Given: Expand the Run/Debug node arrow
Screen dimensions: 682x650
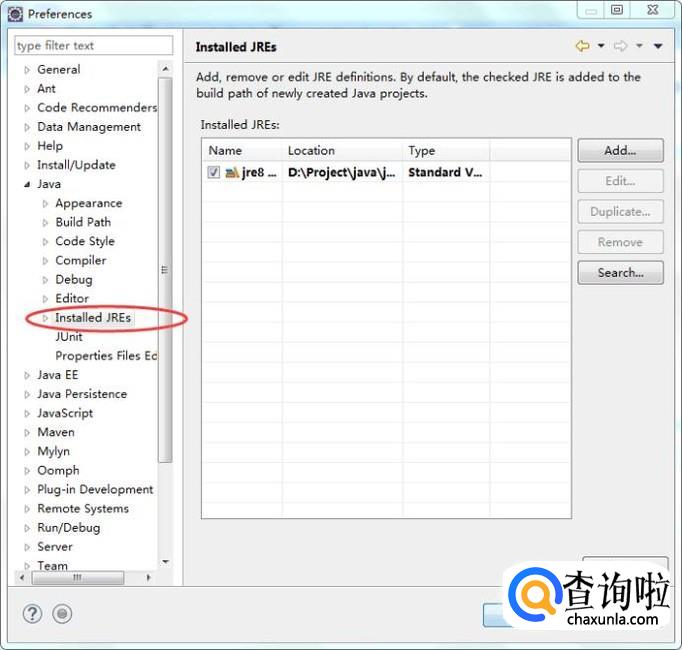Looking at the screenshot, I should pos(27,528).
